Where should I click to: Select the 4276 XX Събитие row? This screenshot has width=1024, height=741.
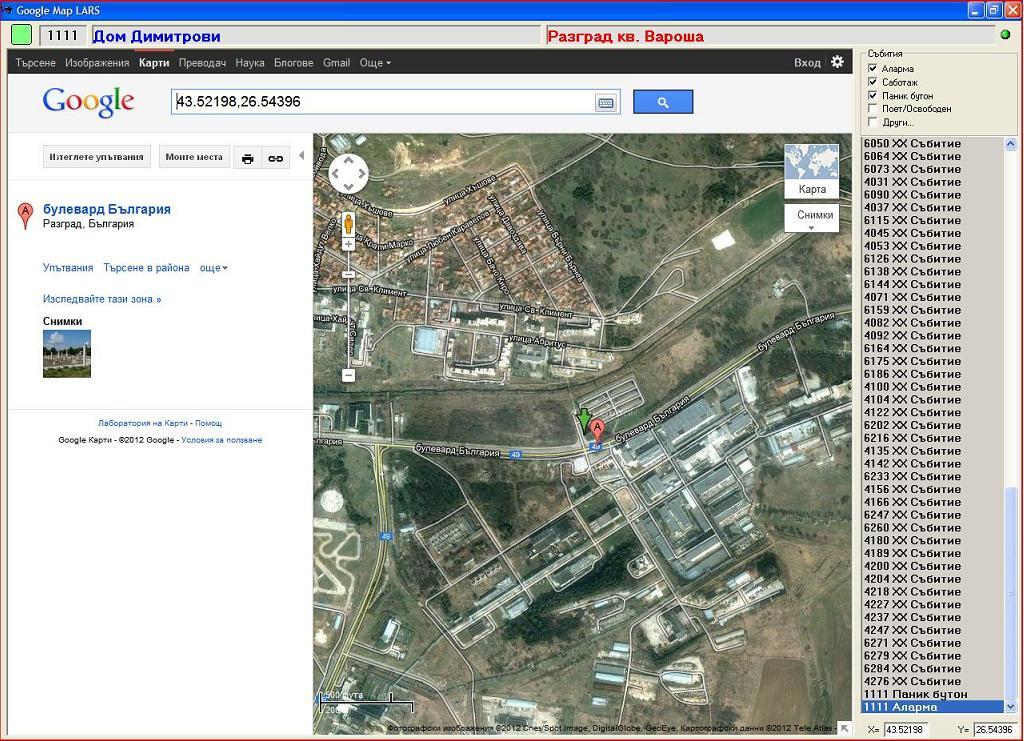[x=933, y=681]
